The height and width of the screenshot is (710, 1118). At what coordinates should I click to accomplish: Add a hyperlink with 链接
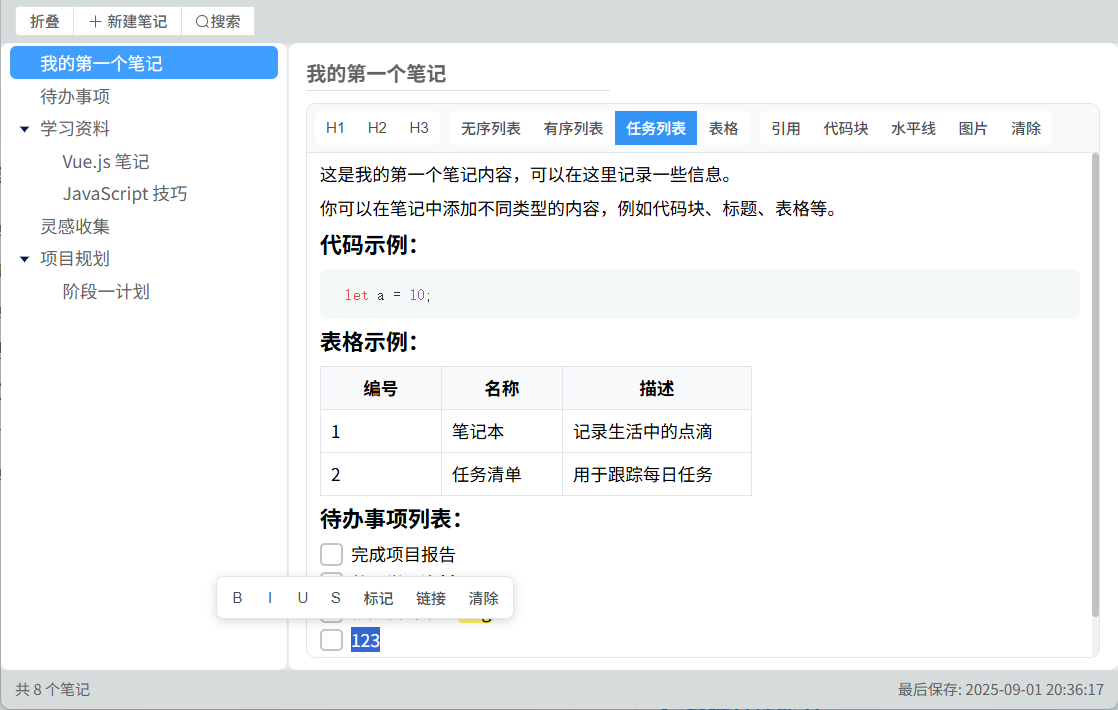(431, 598)
